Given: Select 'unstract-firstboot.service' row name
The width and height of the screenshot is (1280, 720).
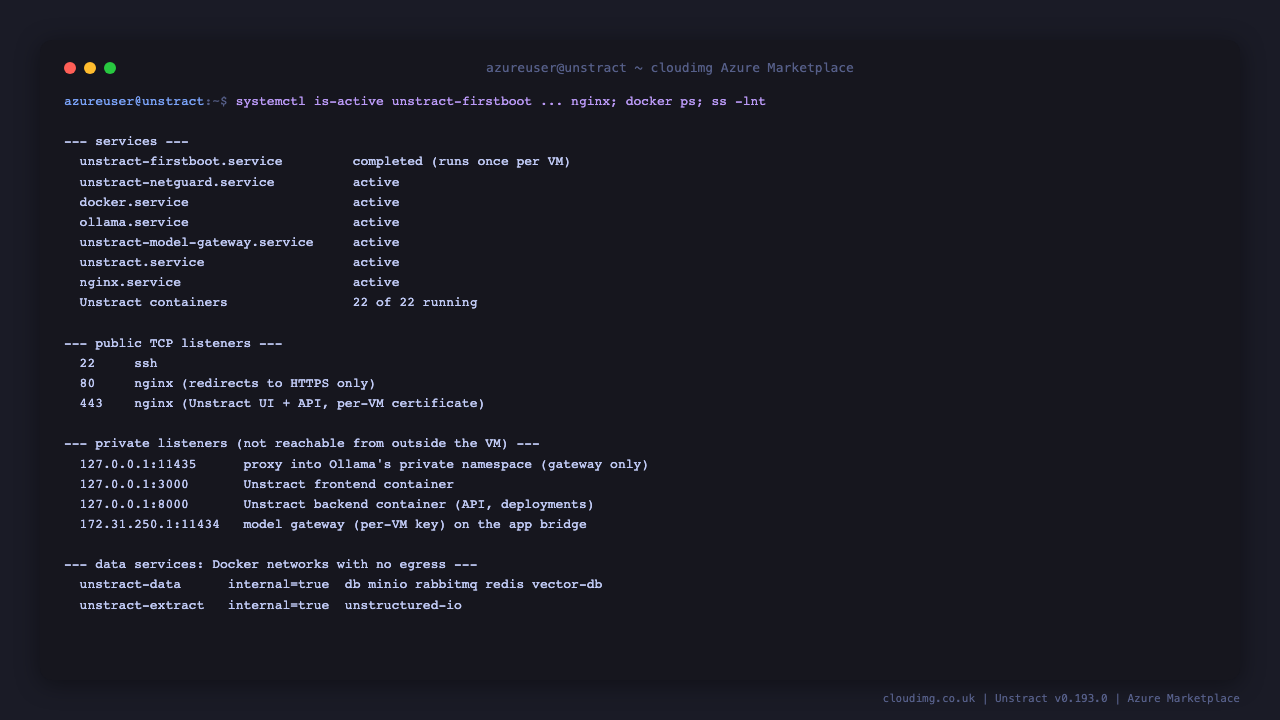Looking at the screenshot, I should pos(181,162).
